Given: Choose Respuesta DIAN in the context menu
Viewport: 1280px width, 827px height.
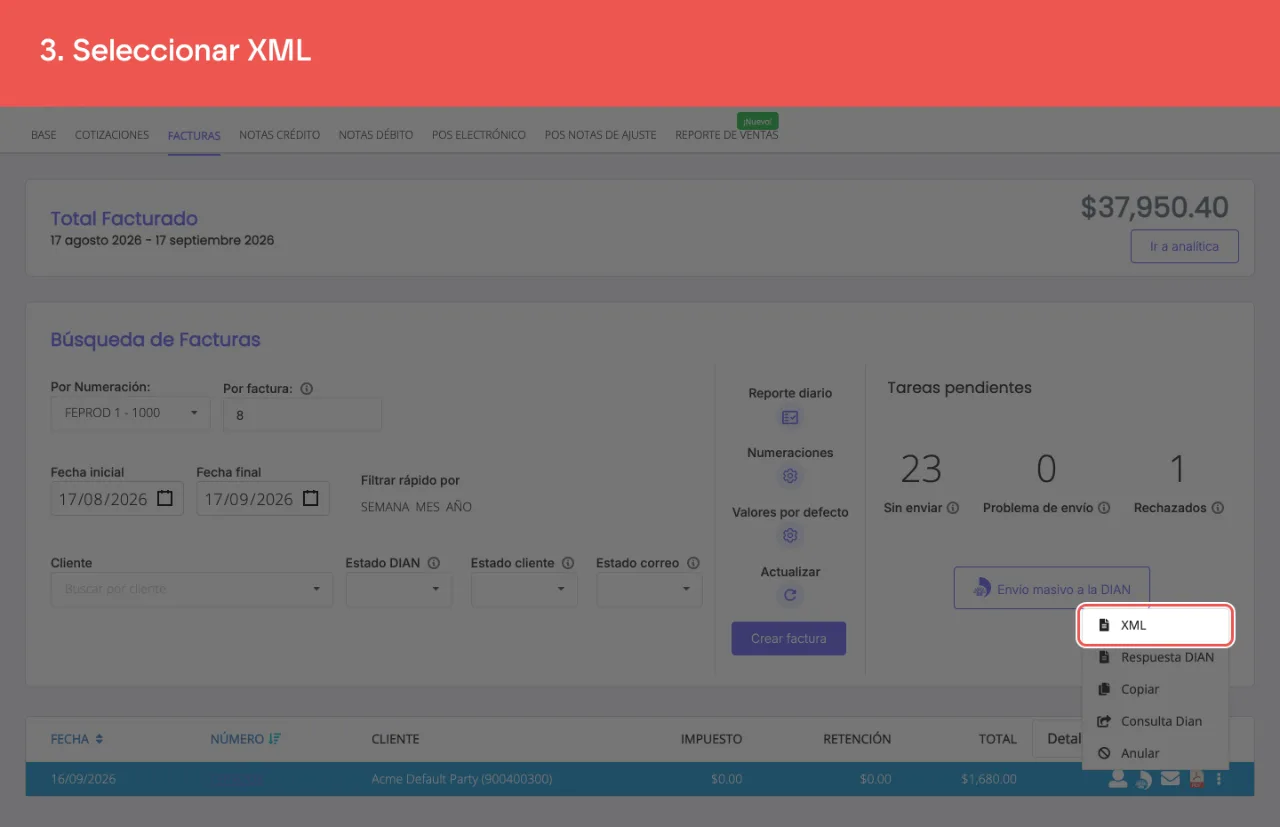Looking at the screenshot, I should [1156, 657].
